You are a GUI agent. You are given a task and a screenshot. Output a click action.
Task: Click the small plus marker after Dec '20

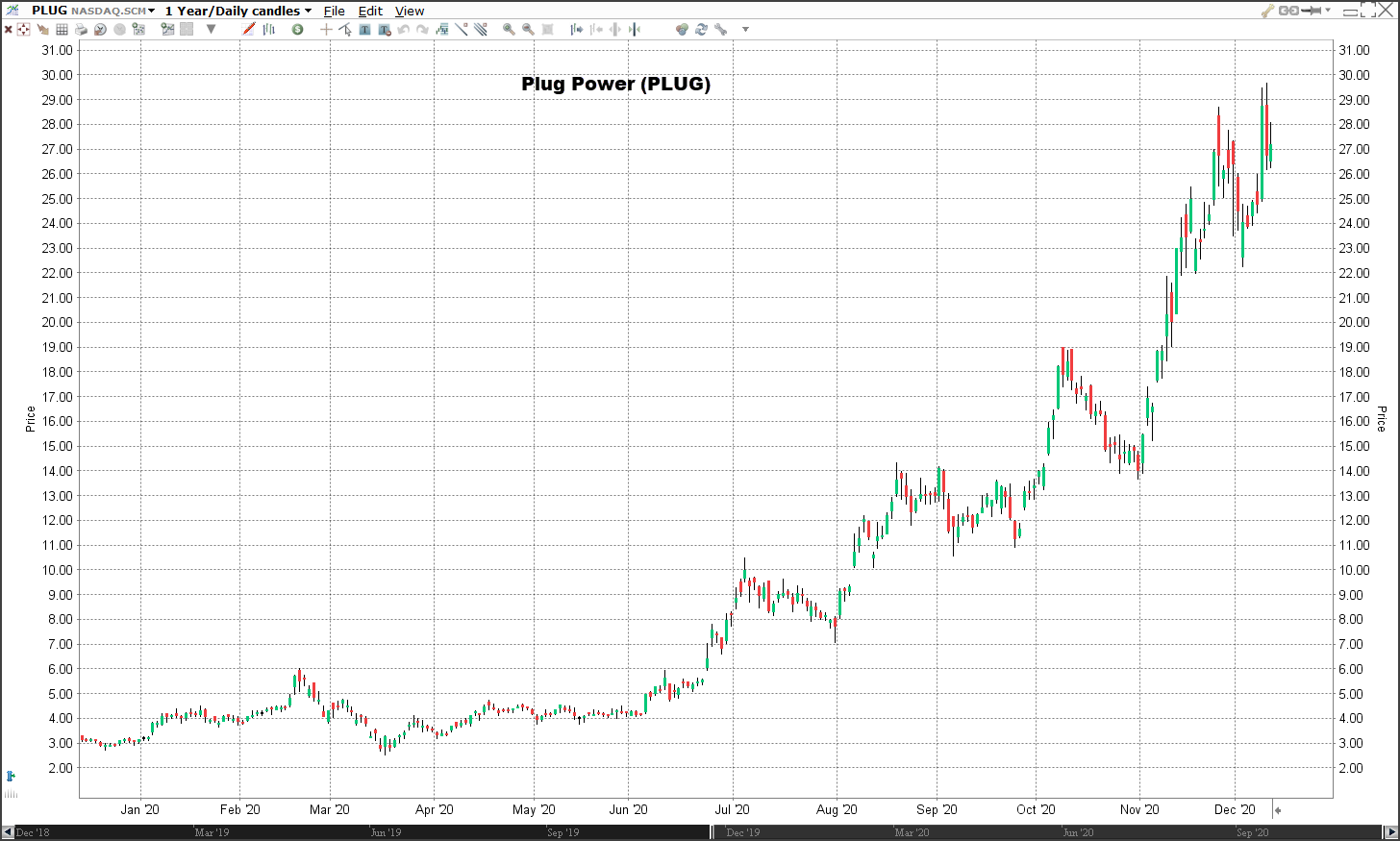[1278, 811]
